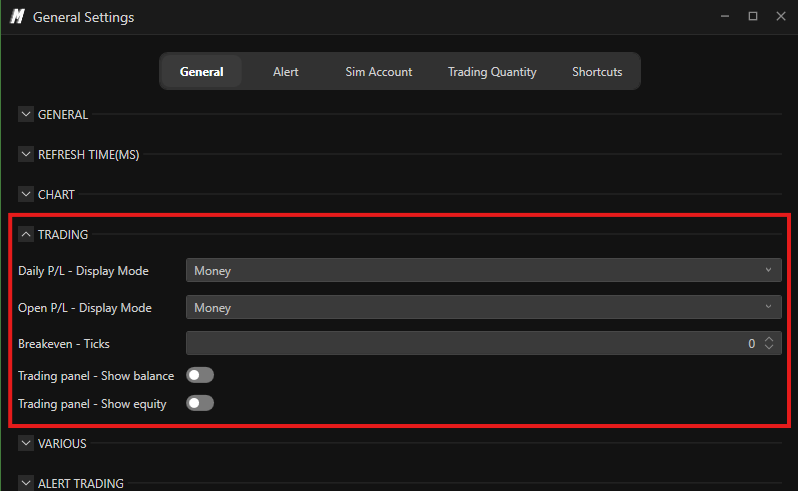Expand the CHART section

pos(26,194)
